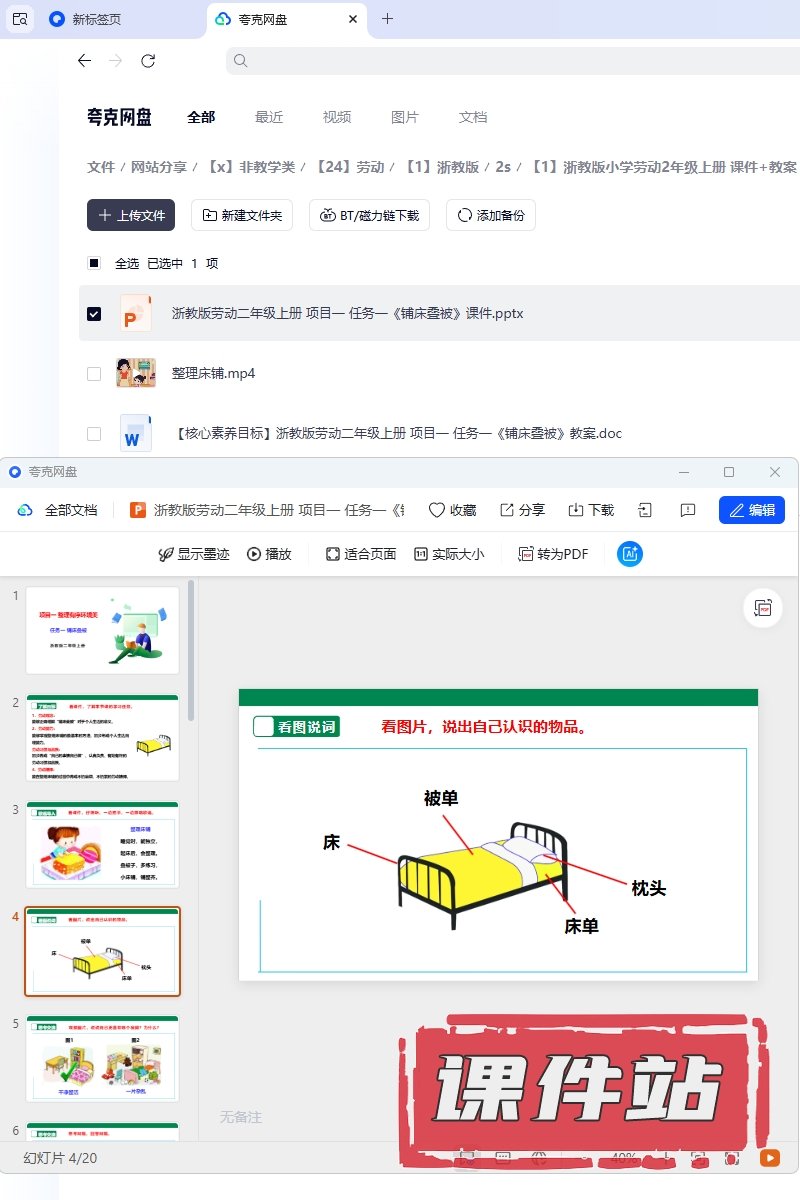Click the browser refresh icon

[x=148, y=61]
